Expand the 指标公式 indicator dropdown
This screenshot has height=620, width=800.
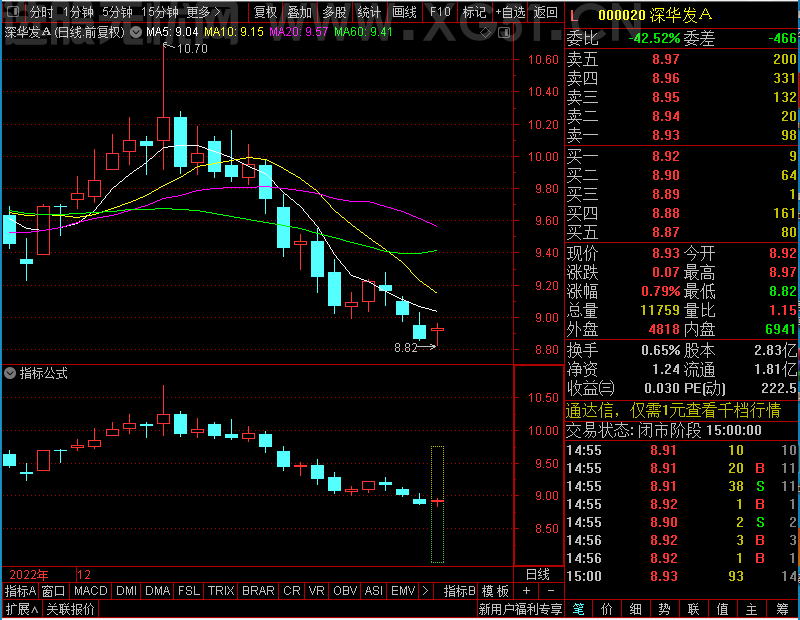(x=10, y=374)
